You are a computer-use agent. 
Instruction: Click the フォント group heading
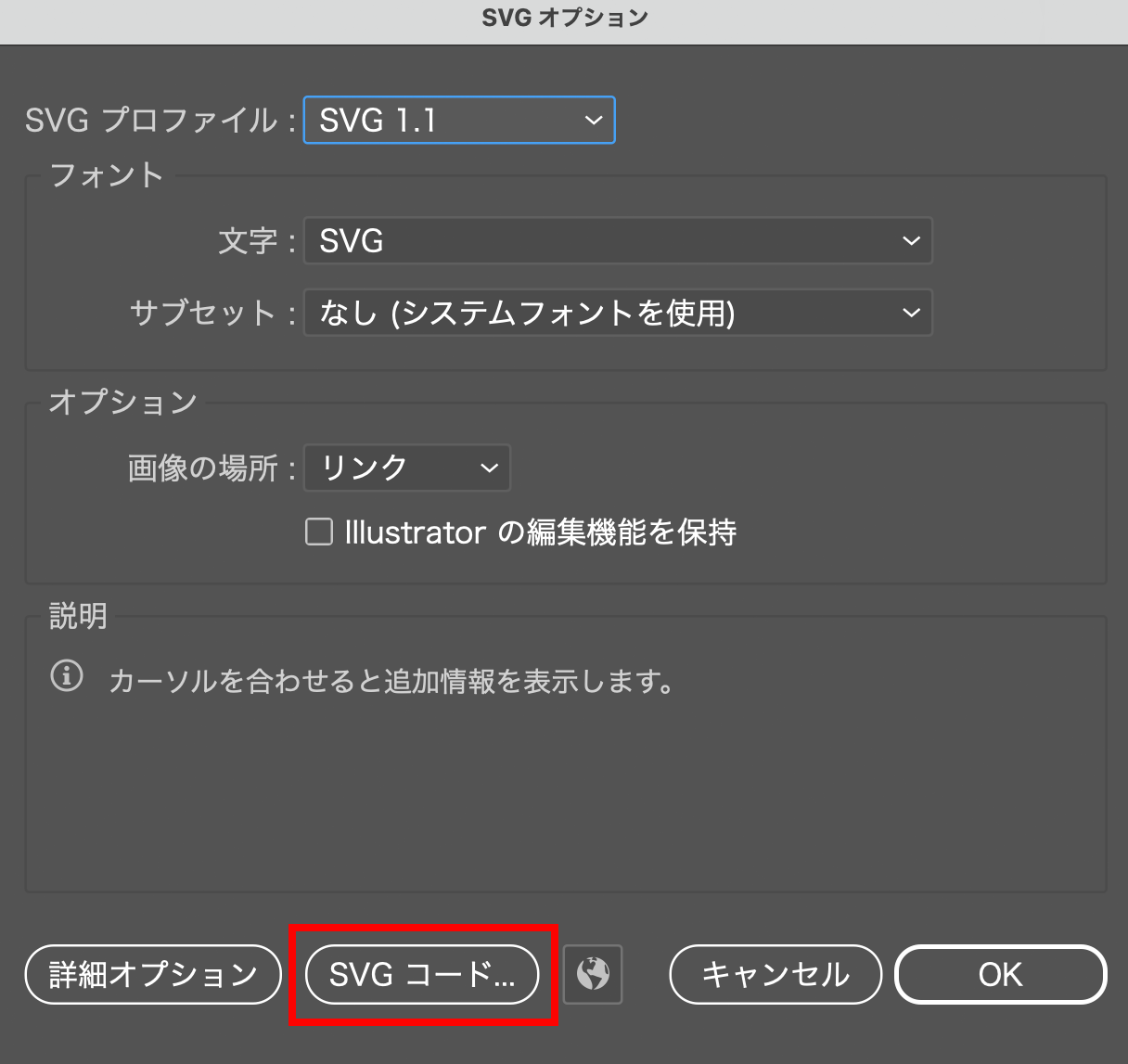(x=107, y=175)
